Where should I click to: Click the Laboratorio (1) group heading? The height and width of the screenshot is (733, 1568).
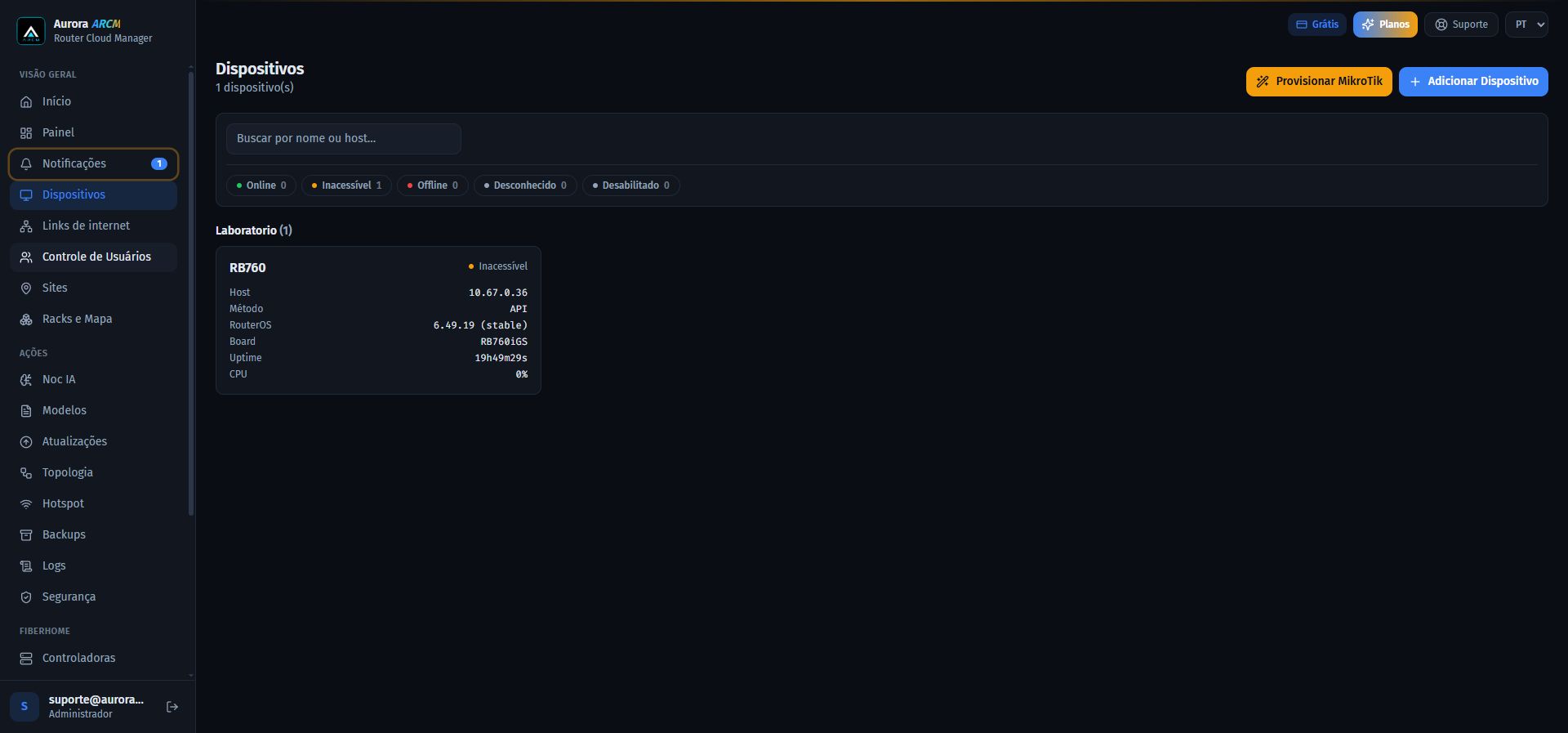254,230
